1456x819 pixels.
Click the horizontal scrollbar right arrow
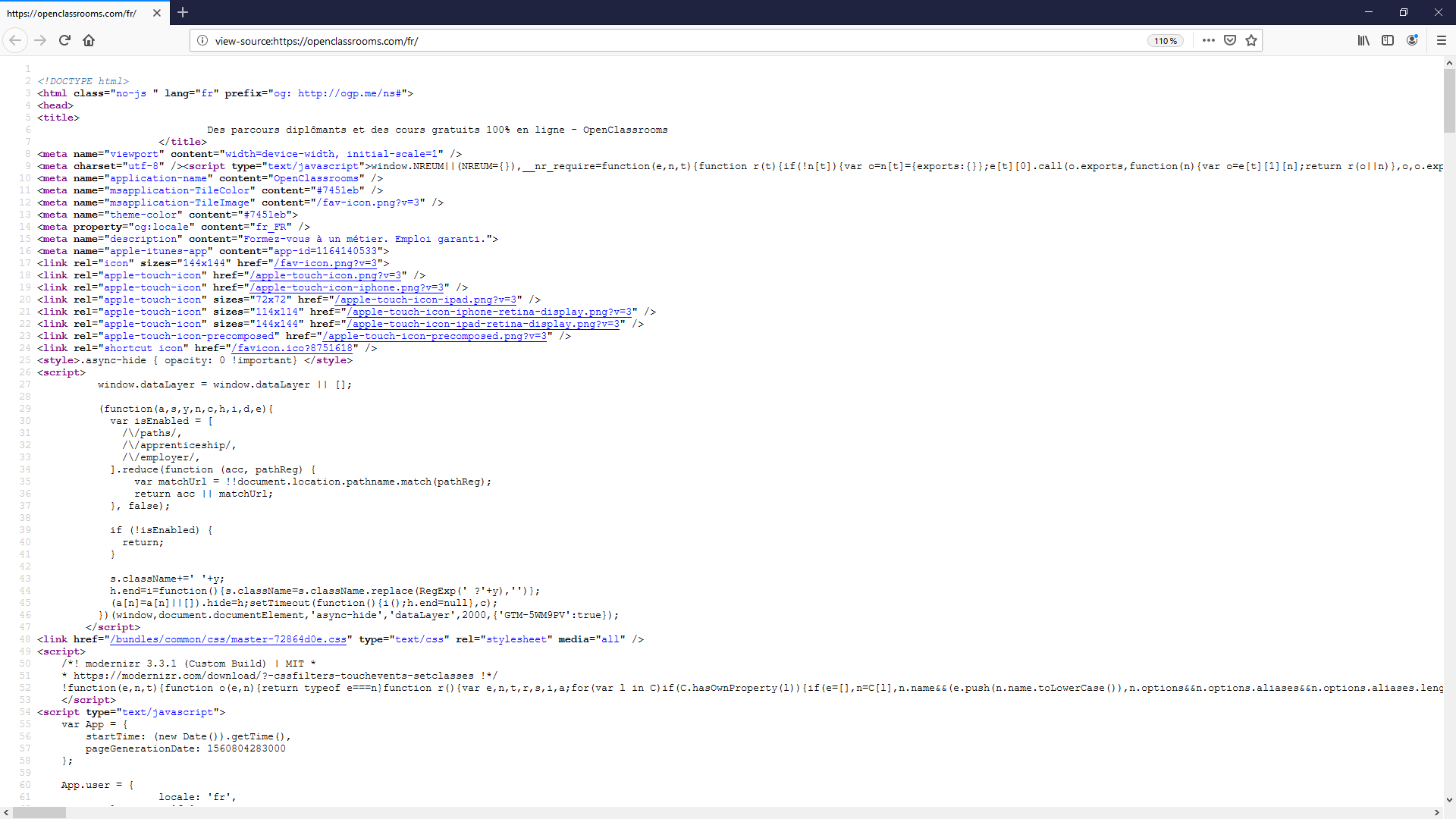1436,812
